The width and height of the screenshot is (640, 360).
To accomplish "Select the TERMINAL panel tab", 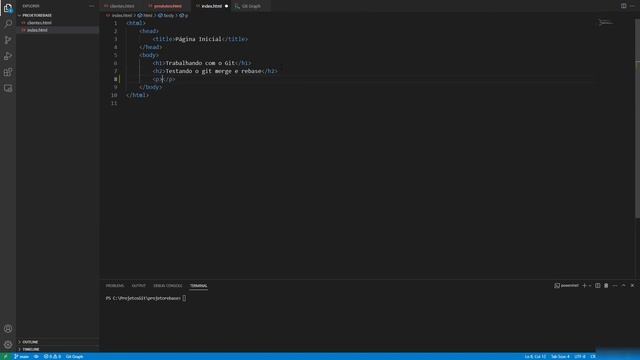I will [x=198, y=286].
